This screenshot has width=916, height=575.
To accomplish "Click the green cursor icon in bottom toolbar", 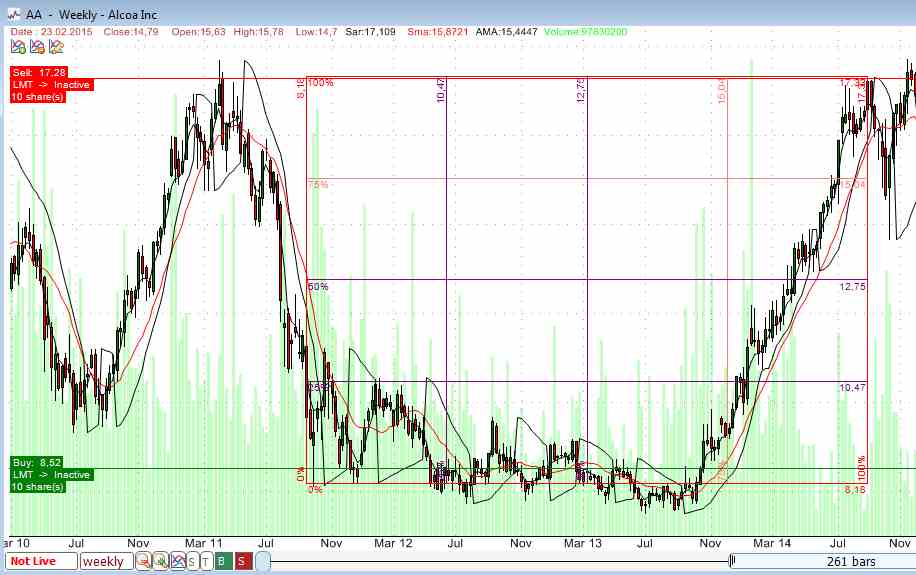I will pos(160,561).
